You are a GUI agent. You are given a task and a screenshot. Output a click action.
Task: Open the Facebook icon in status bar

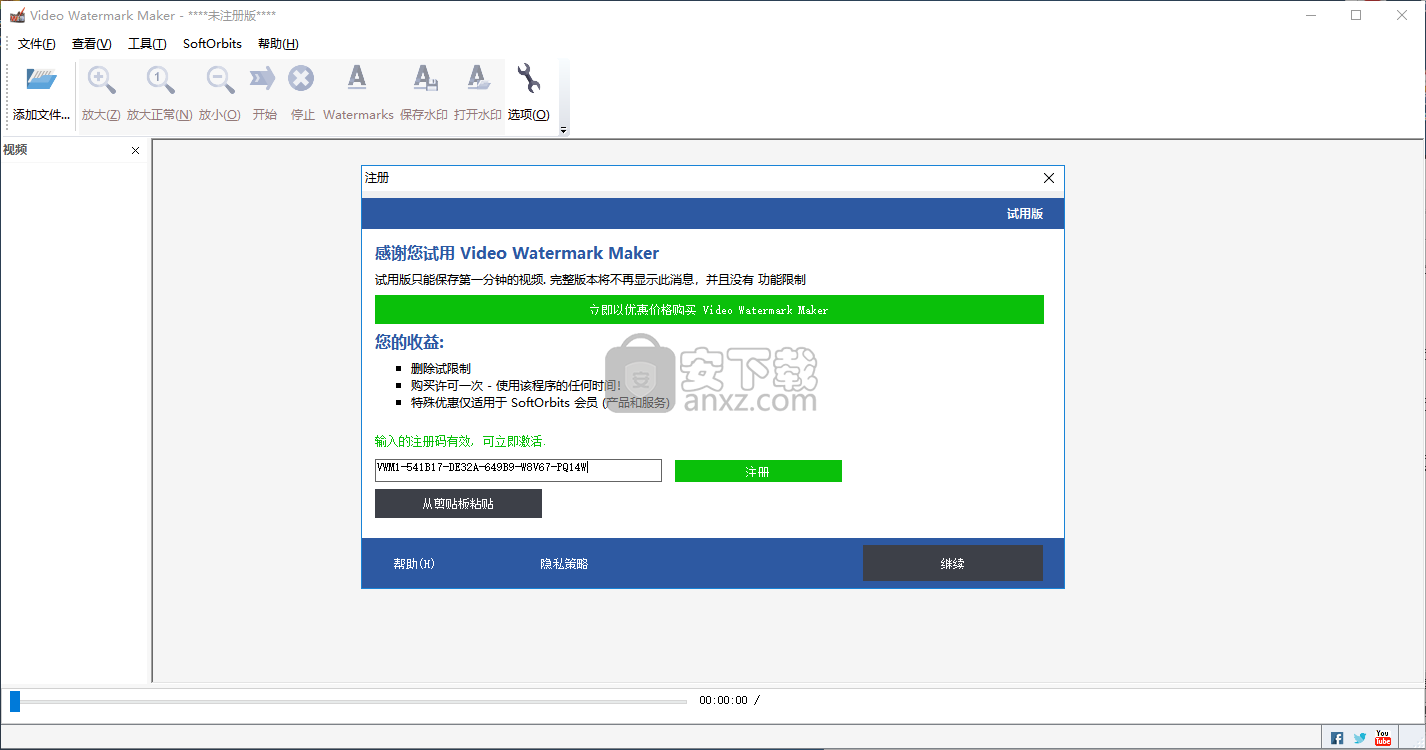point(1337,738)
